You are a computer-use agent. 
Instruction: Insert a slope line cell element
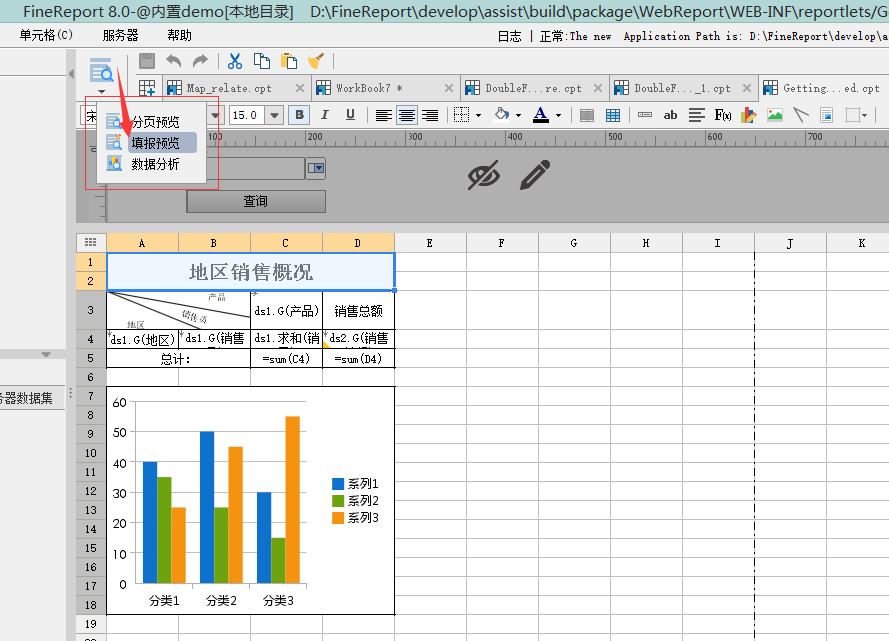point(801,115)
